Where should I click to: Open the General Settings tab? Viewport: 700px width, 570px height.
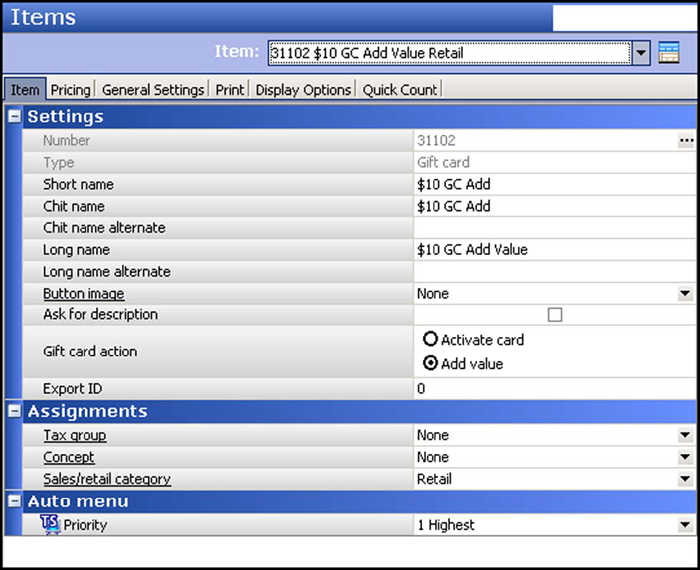[x=153, y=90]
